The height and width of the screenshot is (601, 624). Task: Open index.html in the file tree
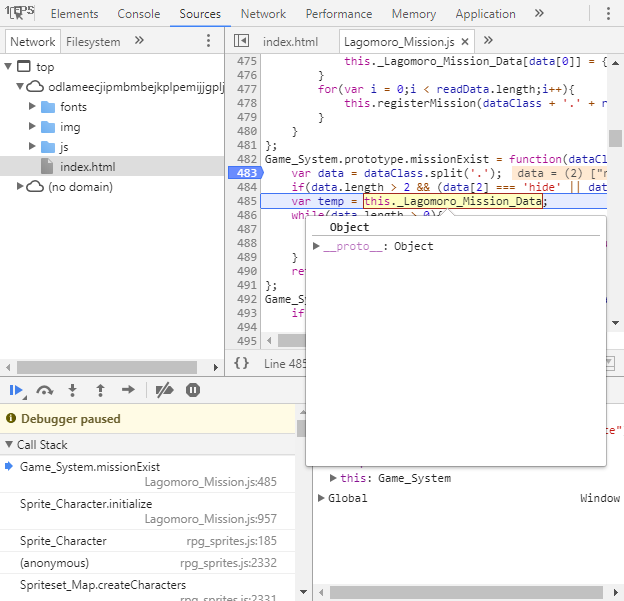coord(88,166)
